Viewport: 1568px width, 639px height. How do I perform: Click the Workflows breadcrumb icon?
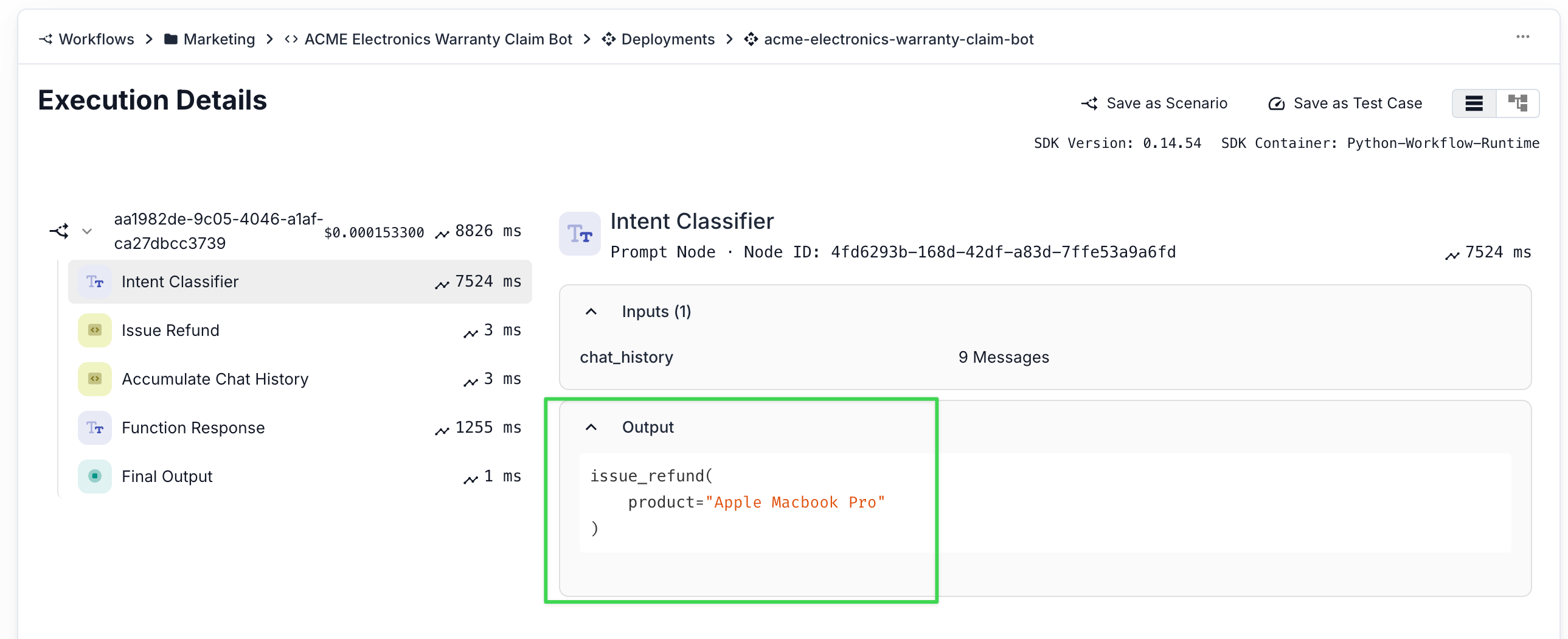tap(46, 39)
